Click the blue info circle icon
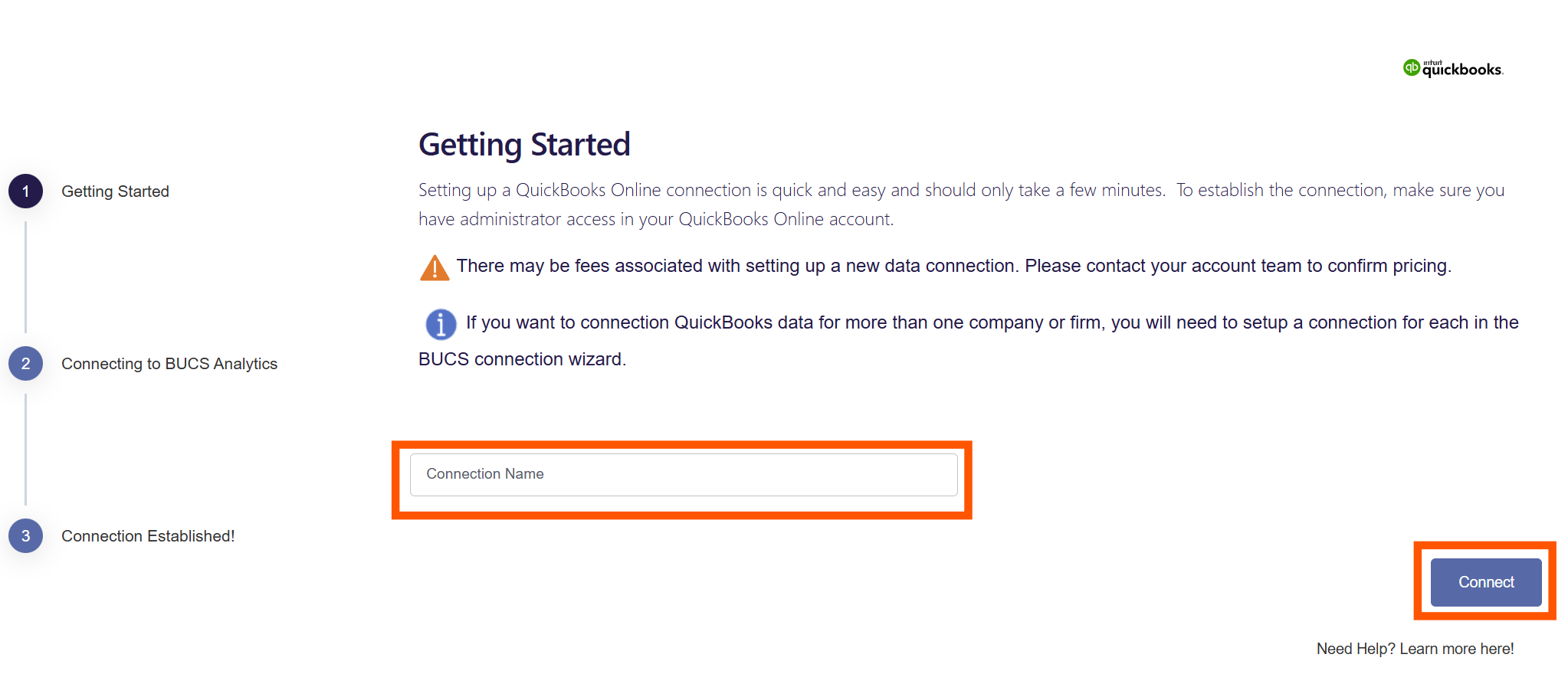This screenshot has width=1568, height=674. coord(441,324)
